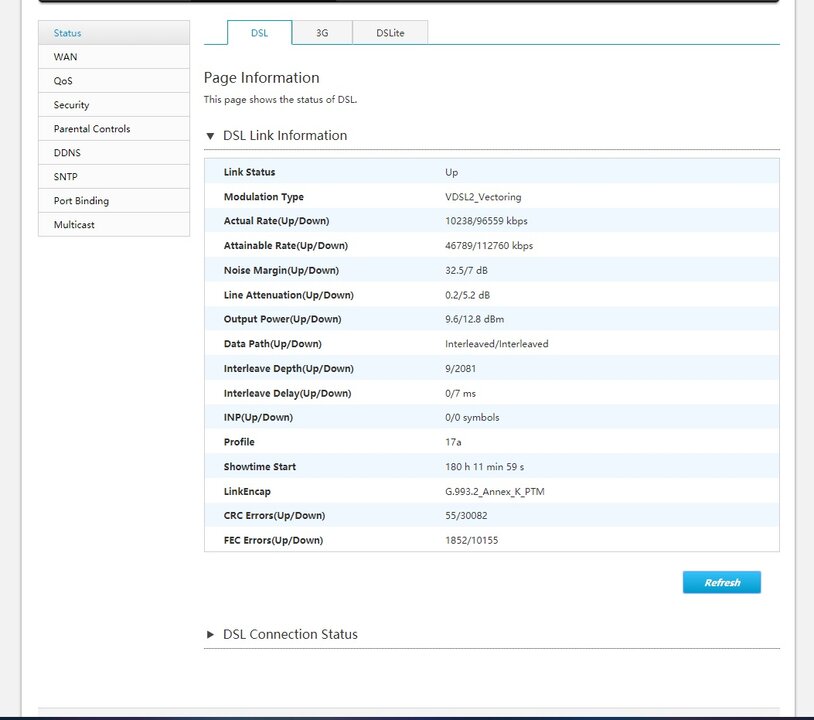Switch to the 3G tab
The height and width of the screenshot is (720, 814).
[x=322, y=33]
